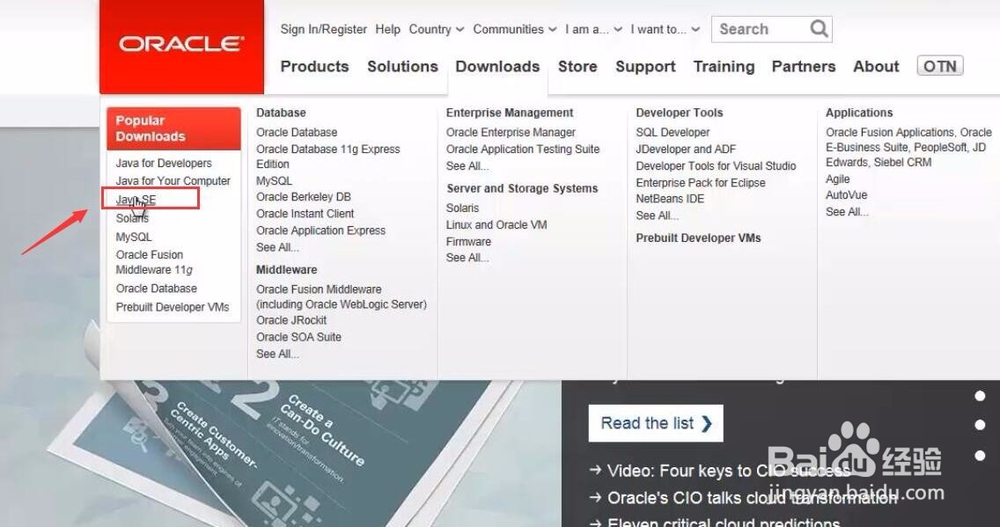The height and width of the screenshot is (527, 1000).
Task: Click the Sign In/Register link
Action: click(323, 29)
